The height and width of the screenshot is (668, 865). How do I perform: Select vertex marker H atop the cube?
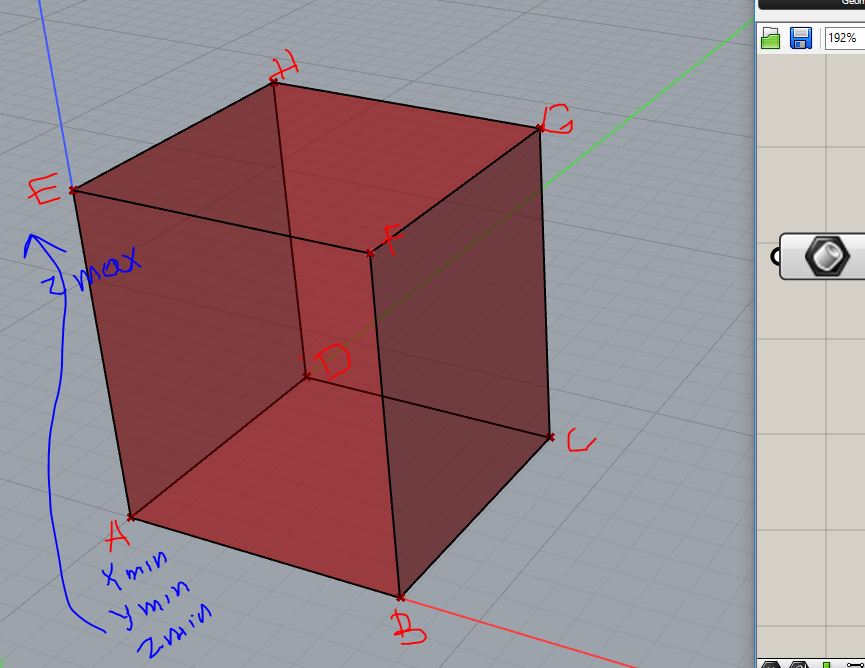272,82
